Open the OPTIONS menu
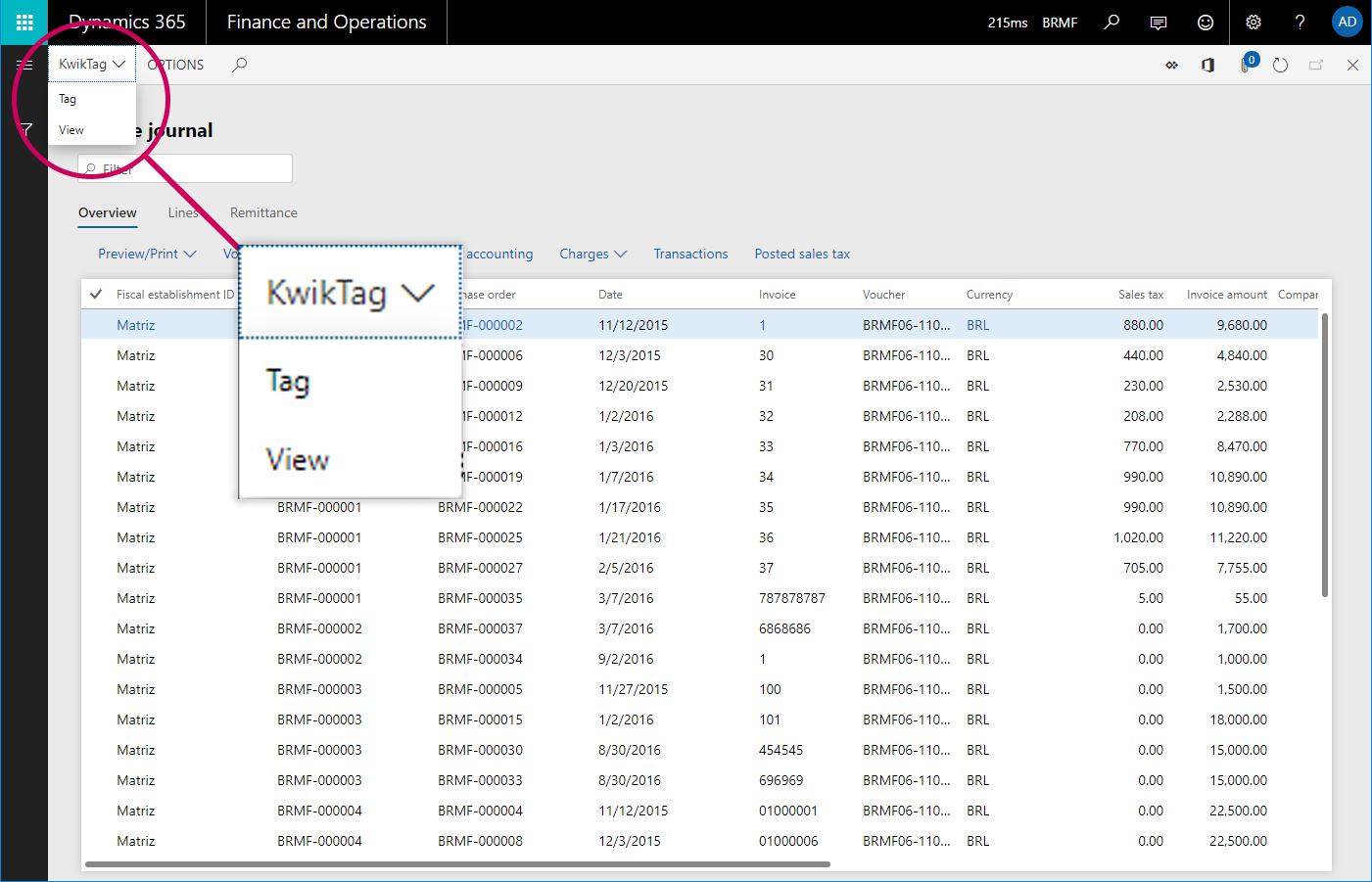This screenshot has width=1372, height=882. [x=175, y=65]
